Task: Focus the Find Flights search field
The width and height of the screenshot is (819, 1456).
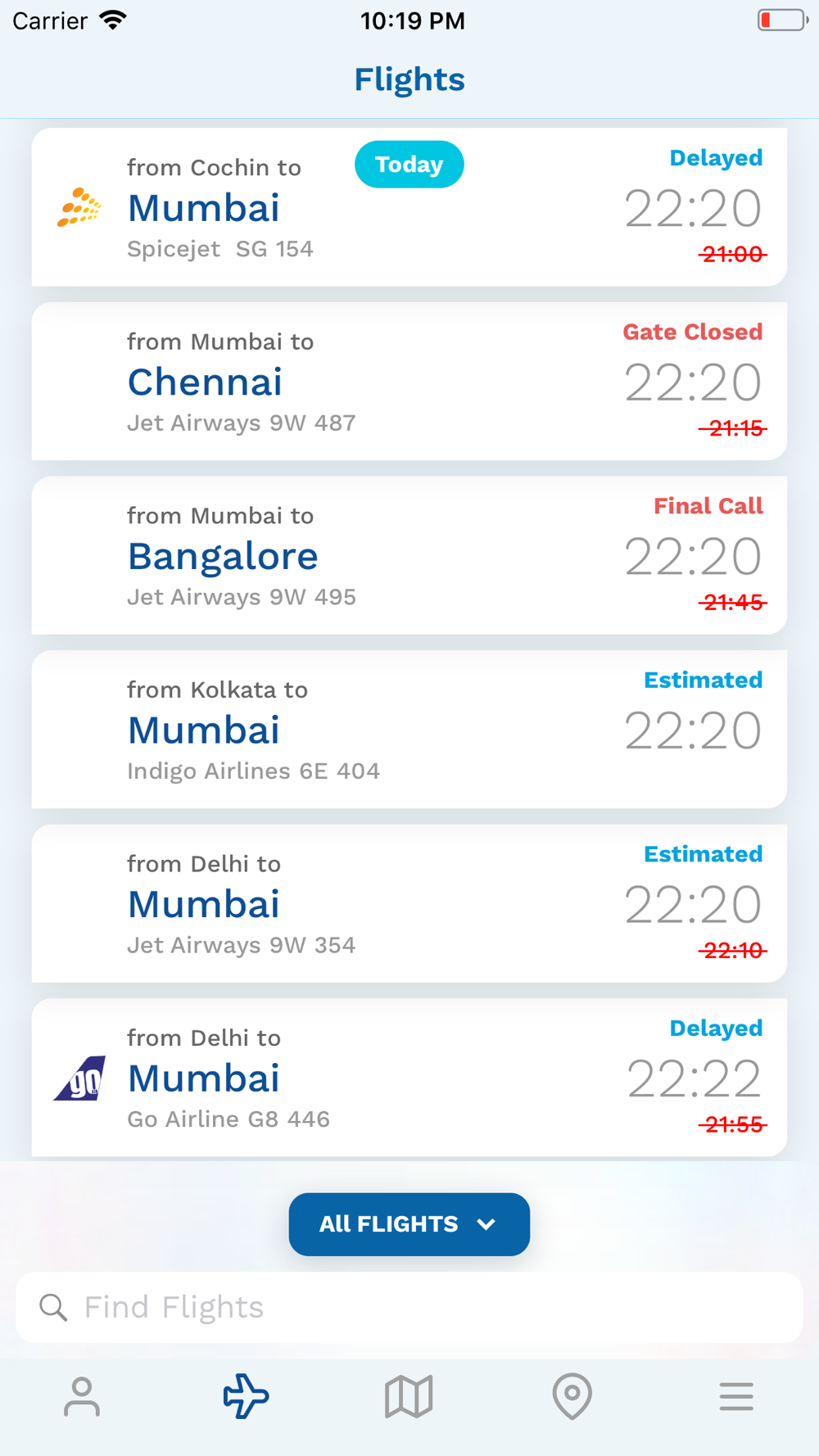Action: (x=409, y=1307)
